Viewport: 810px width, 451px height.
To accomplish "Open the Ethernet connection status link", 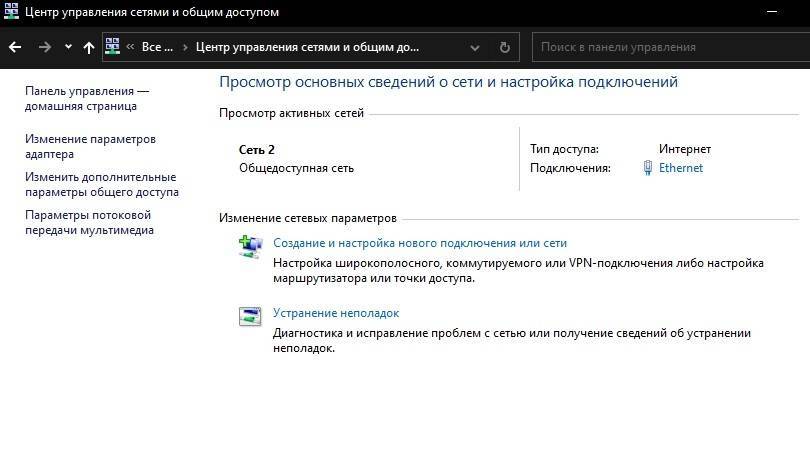I will [x=681, y=168].
